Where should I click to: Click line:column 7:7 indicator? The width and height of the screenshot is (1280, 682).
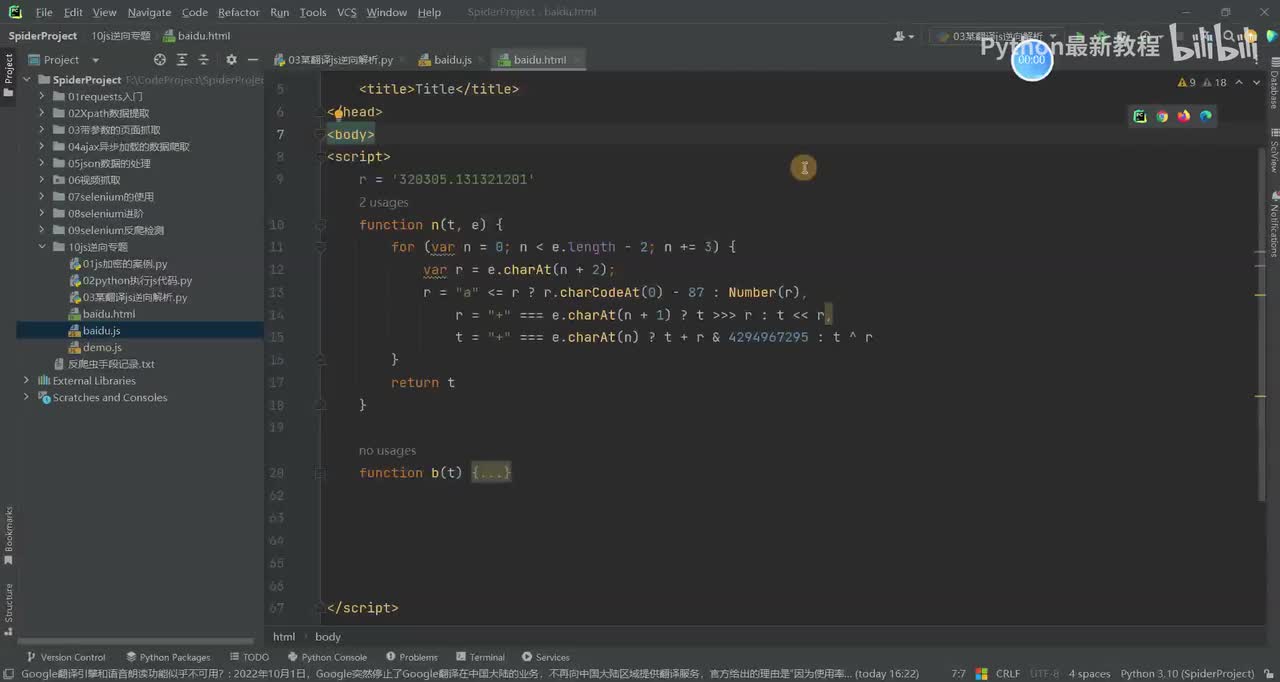tap(958, 673)
